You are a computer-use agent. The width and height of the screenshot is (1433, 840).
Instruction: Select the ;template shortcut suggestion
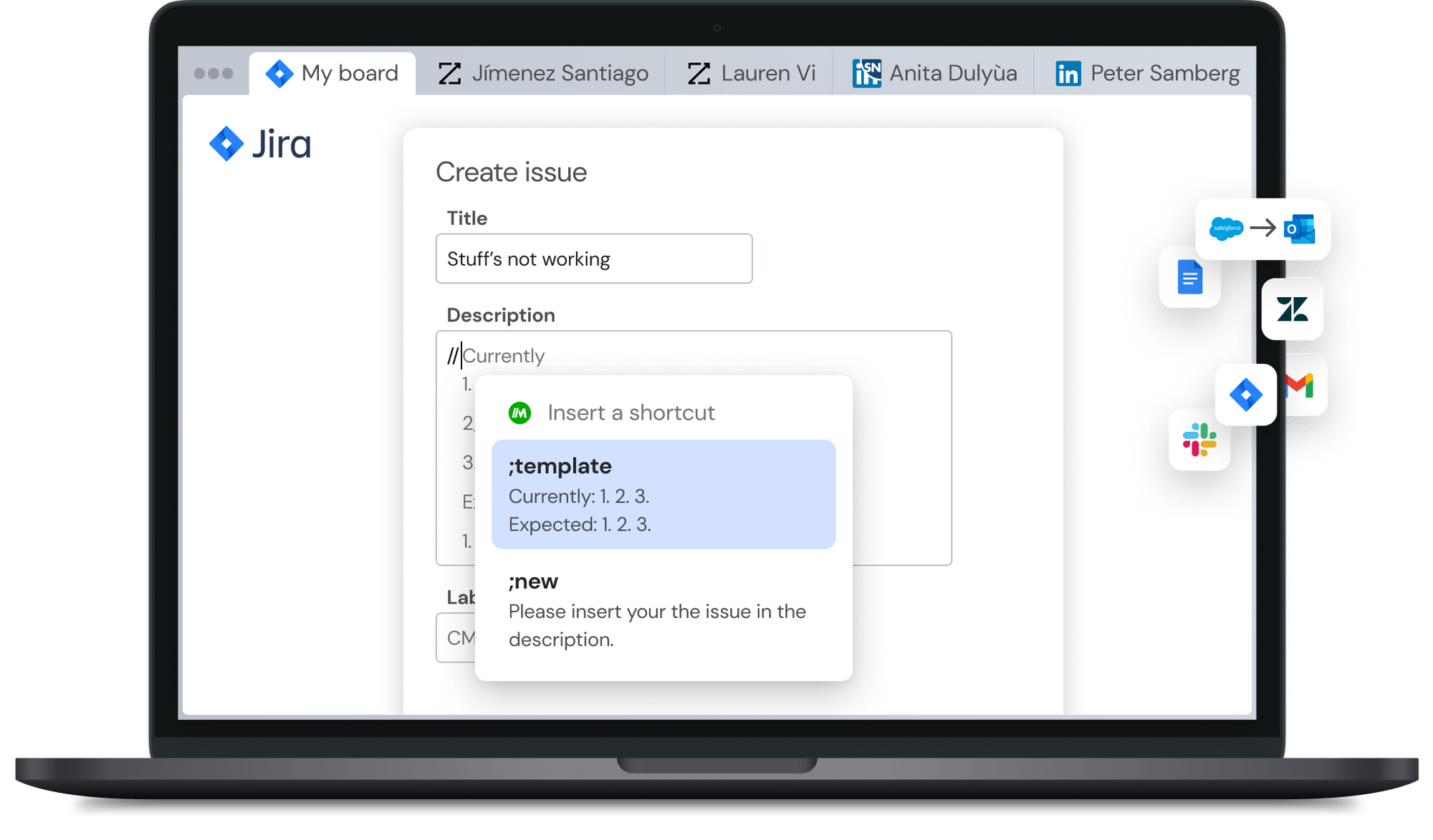[x=663, y=494]
